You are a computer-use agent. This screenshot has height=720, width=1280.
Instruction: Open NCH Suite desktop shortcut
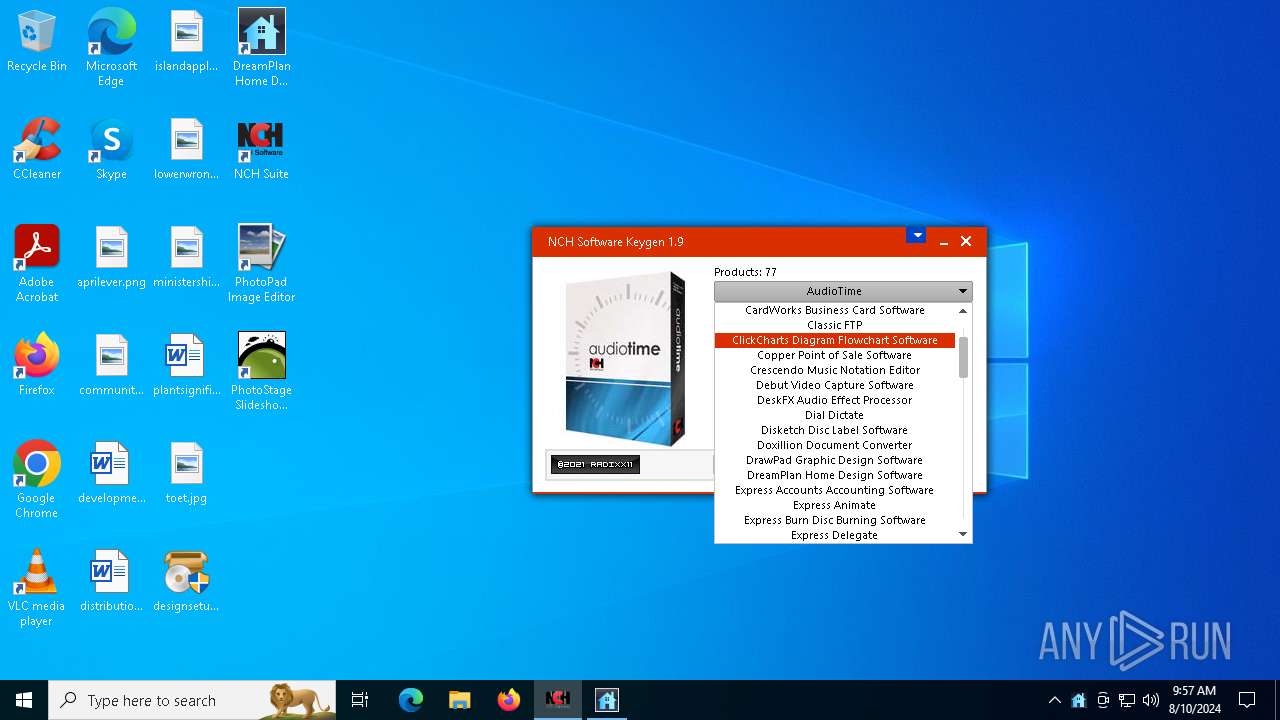(261, 150)
